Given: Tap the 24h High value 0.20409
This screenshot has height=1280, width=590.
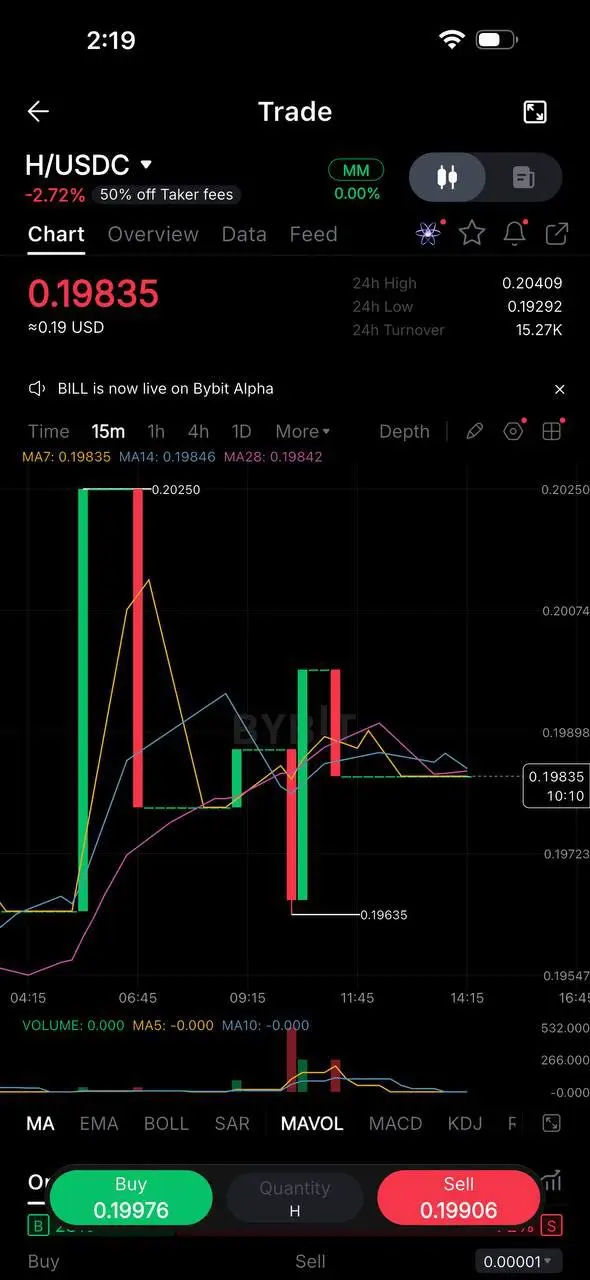Looking at the screenshot, I should 532,284.
